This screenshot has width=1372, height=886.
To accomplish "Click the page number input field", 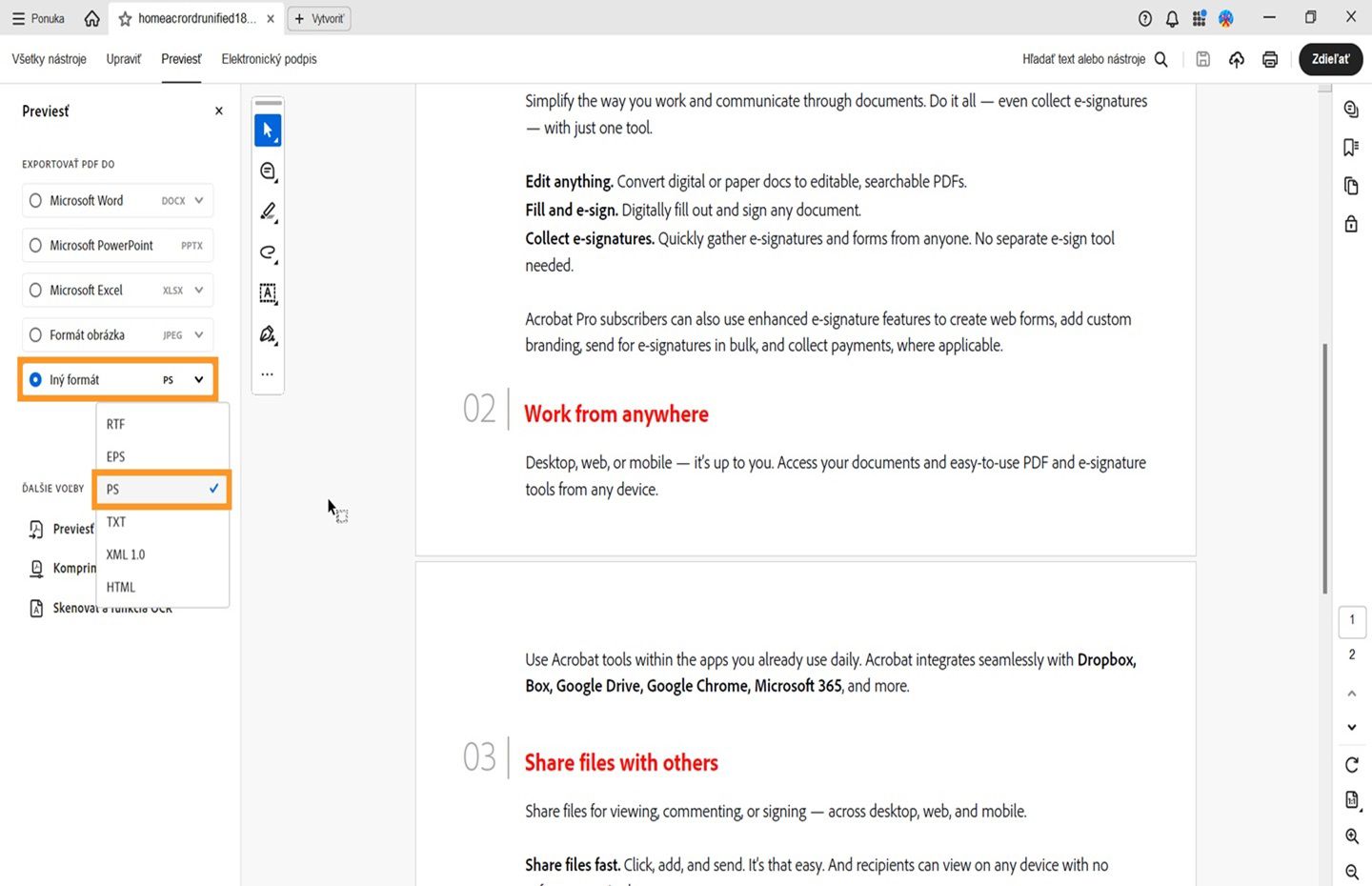I will [1352, 621].
